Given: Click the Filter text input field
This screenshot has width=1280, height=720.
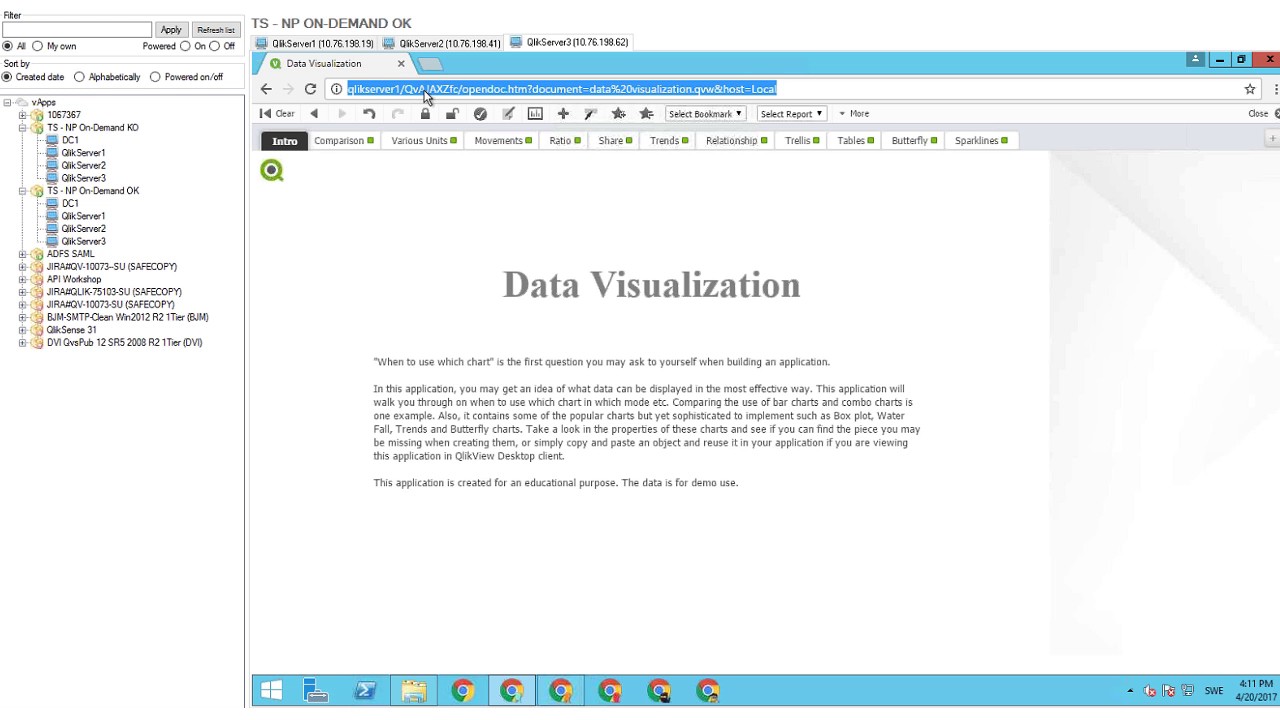Looking at the screenshot, I should click(x=77, y=30).
